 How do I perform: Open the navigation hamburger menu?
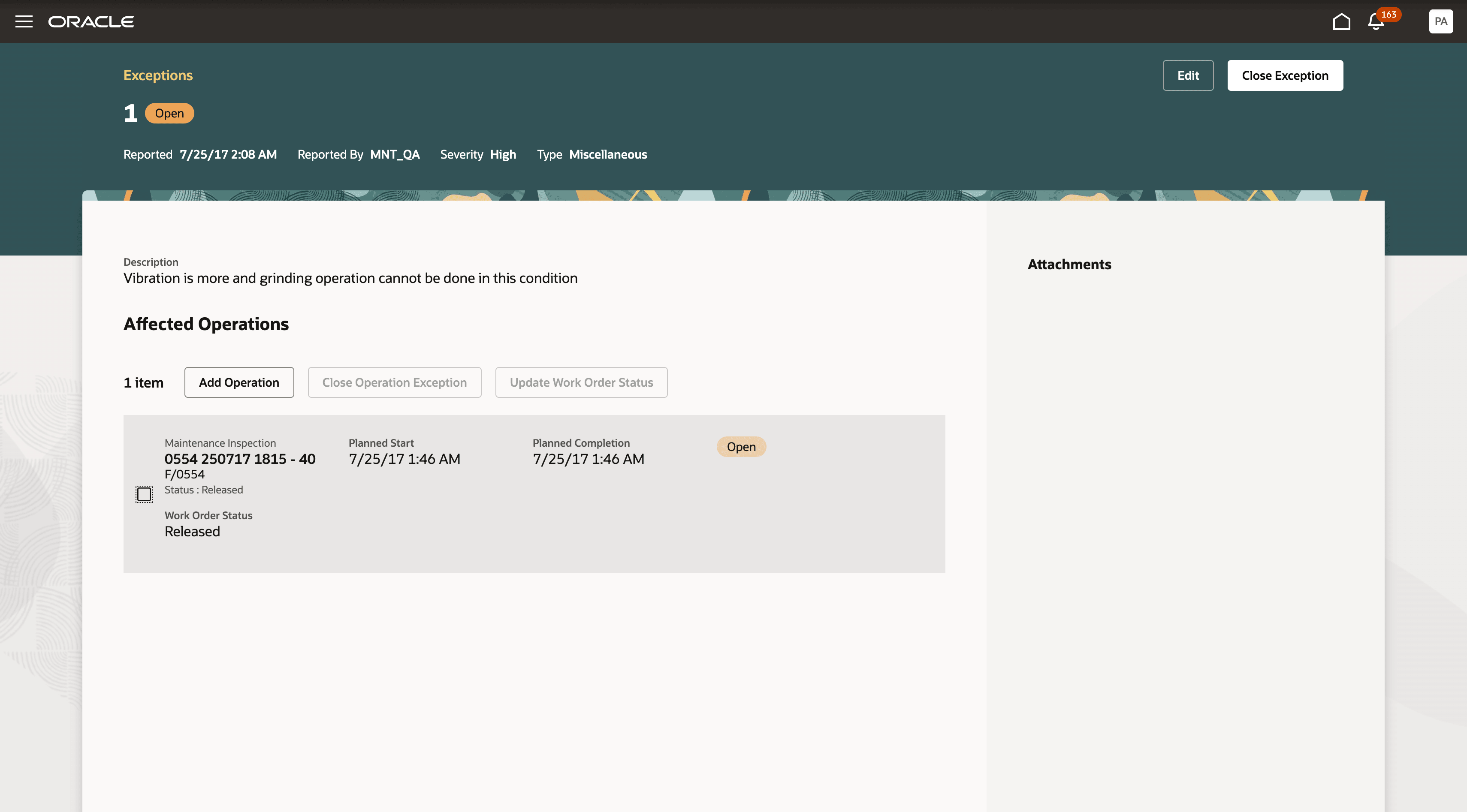tap(24, 21)
